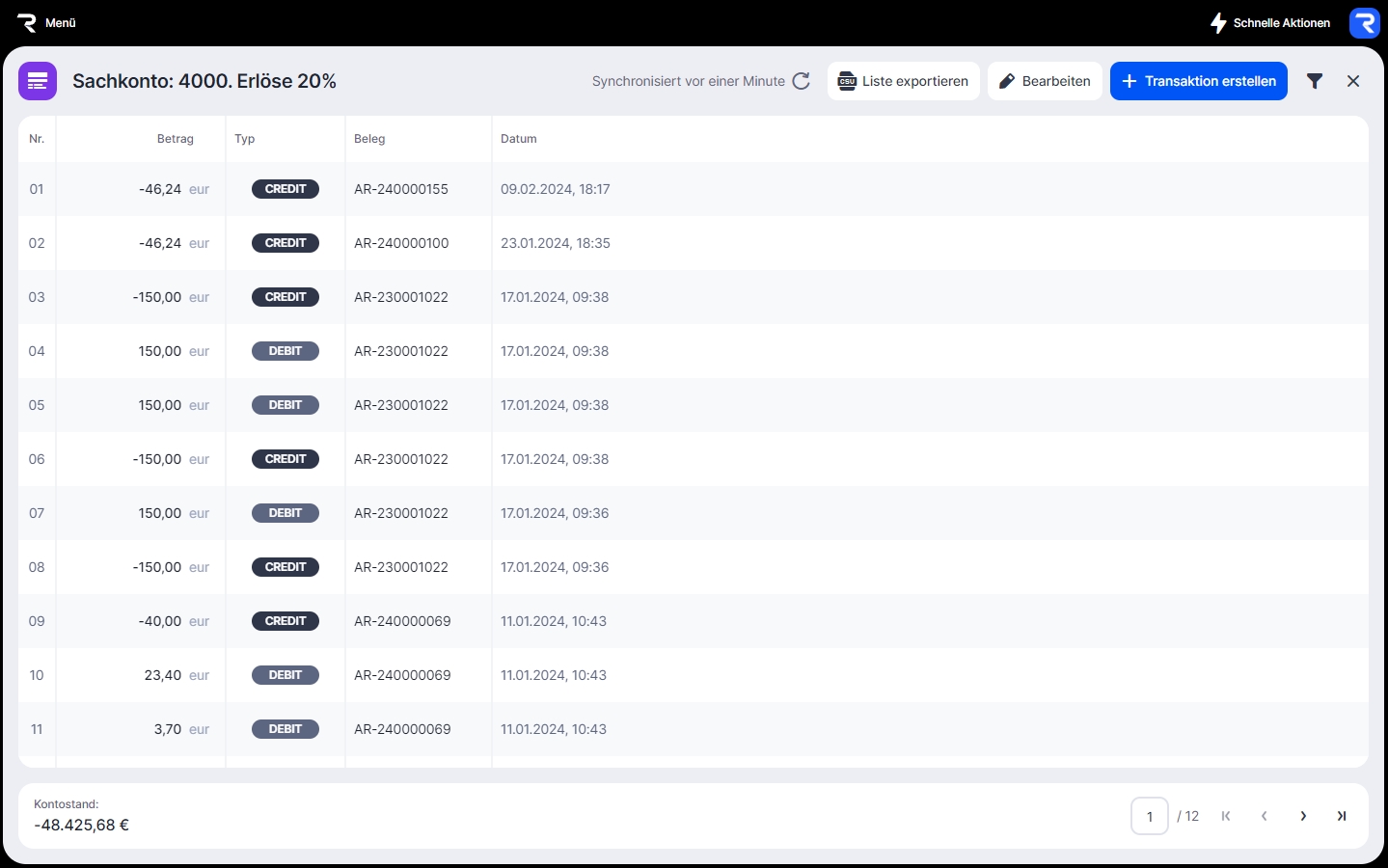Go to next page arrow
1388x868 pixels.
tap(1303, 816)
